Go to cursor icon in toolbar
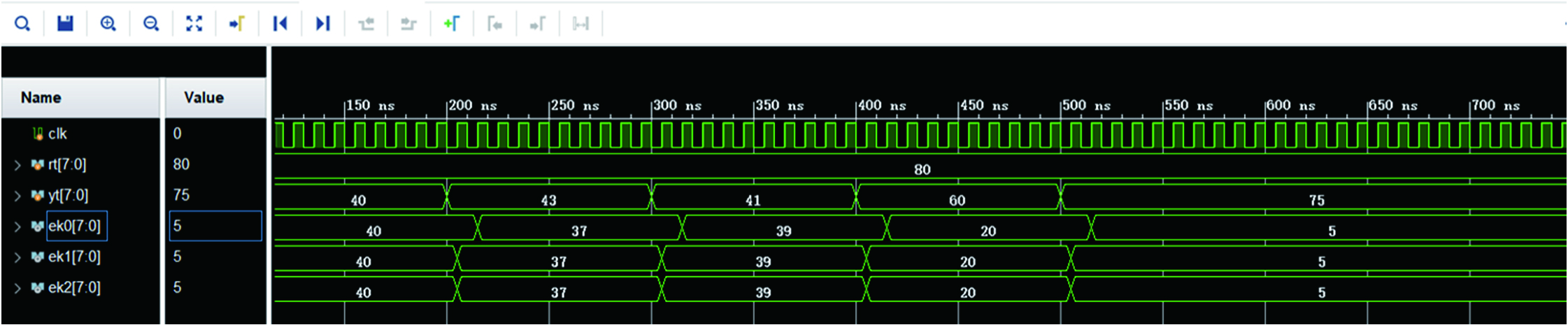Viewport: 1568px width, 325px height. (x=237, y=24)
